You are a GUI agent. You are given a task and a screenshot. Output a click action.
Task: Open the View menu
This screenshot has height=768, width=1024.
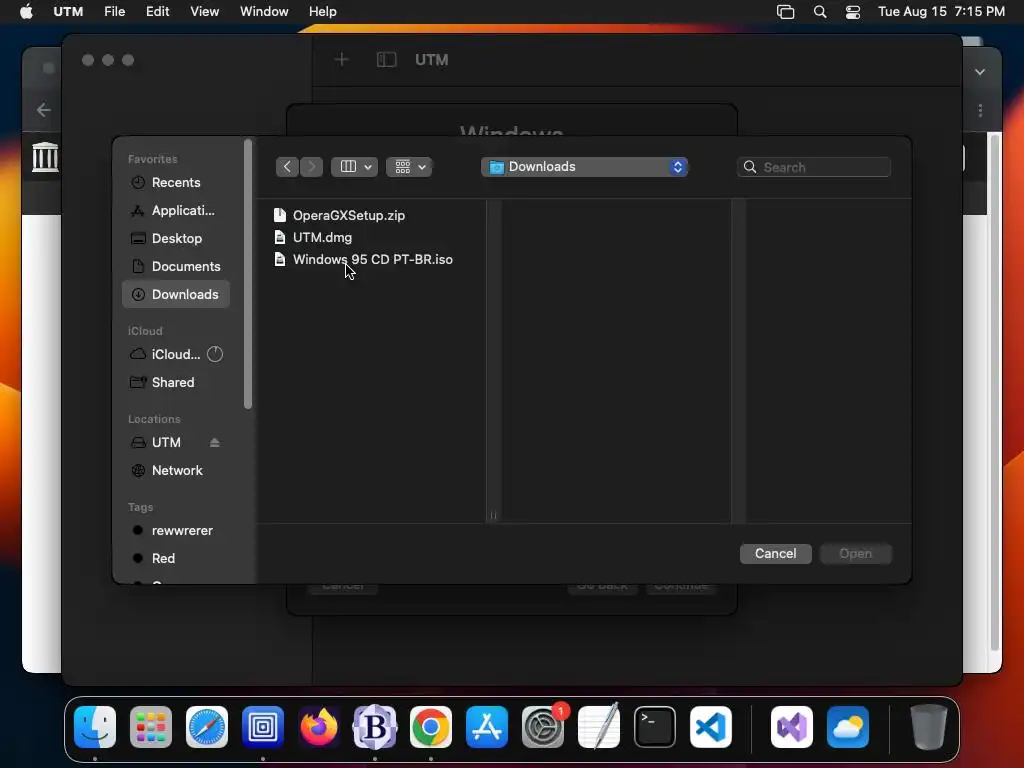tap(204, 12)
